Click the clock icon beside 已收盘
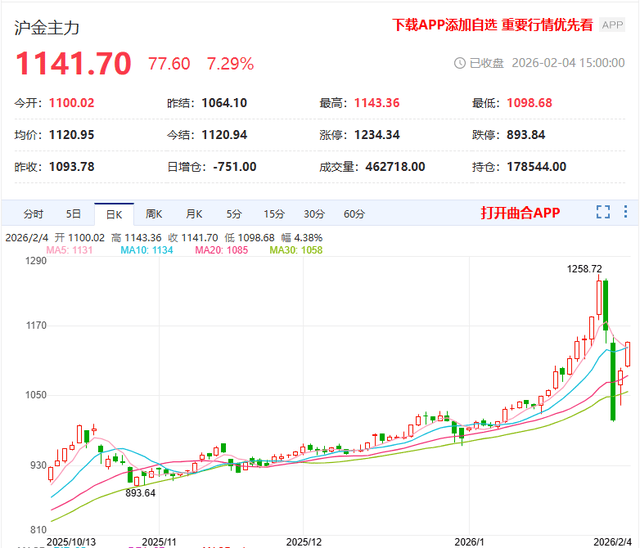The image size is (640, 548). tap(459, 62)
